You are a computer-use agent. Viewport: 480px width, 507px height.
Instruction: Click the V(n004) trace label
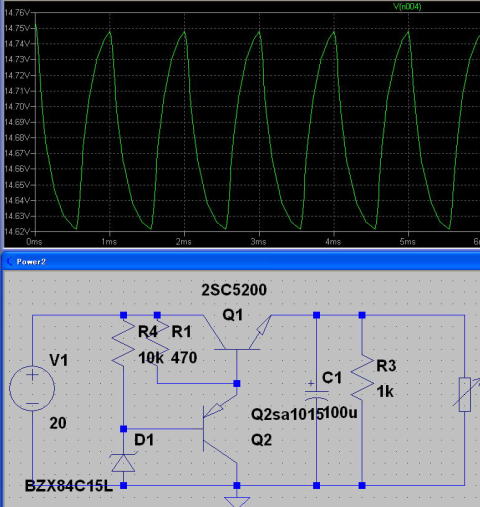(x=407, y=6)
